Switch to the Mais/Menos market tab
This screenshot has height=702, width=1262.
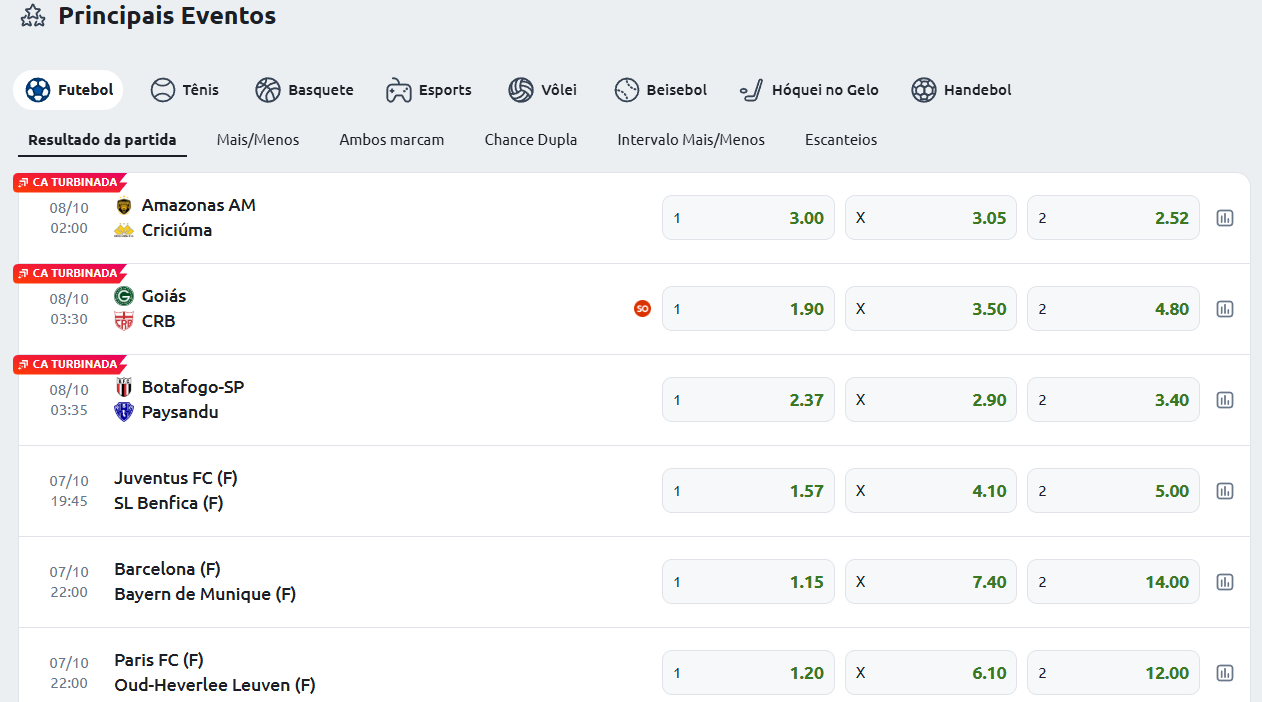pos(258,140)
